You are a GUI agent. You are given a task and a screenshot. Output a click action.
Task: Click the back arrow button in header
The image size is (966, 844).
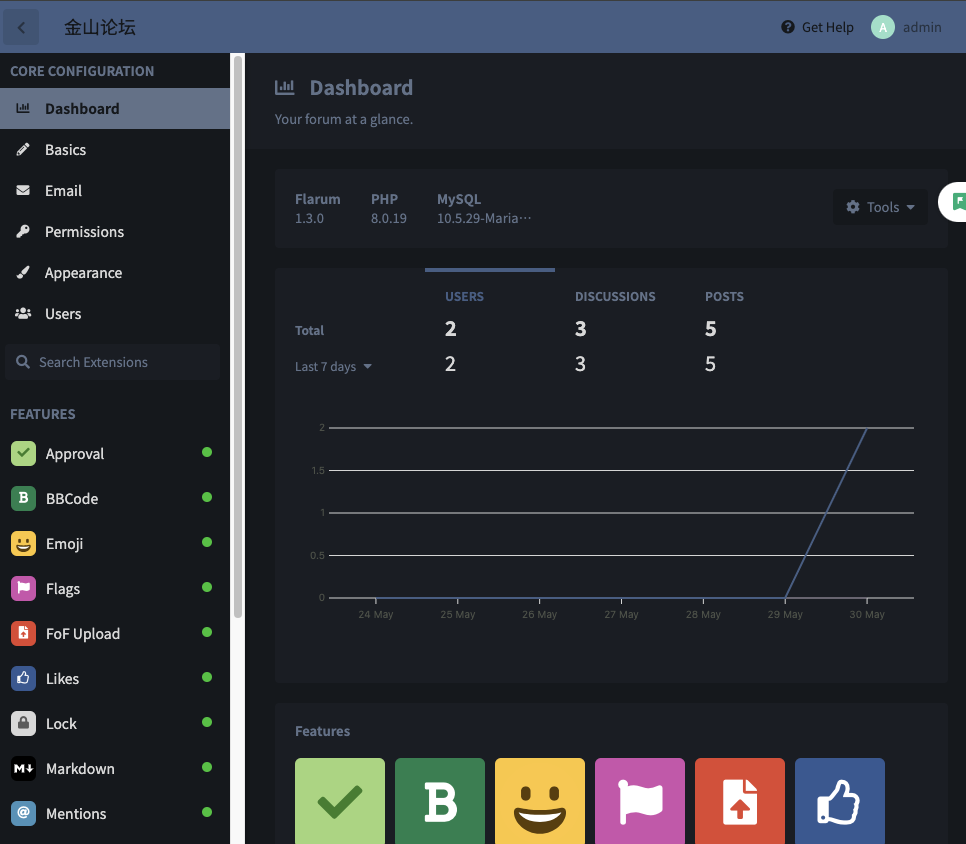(22, 27)
